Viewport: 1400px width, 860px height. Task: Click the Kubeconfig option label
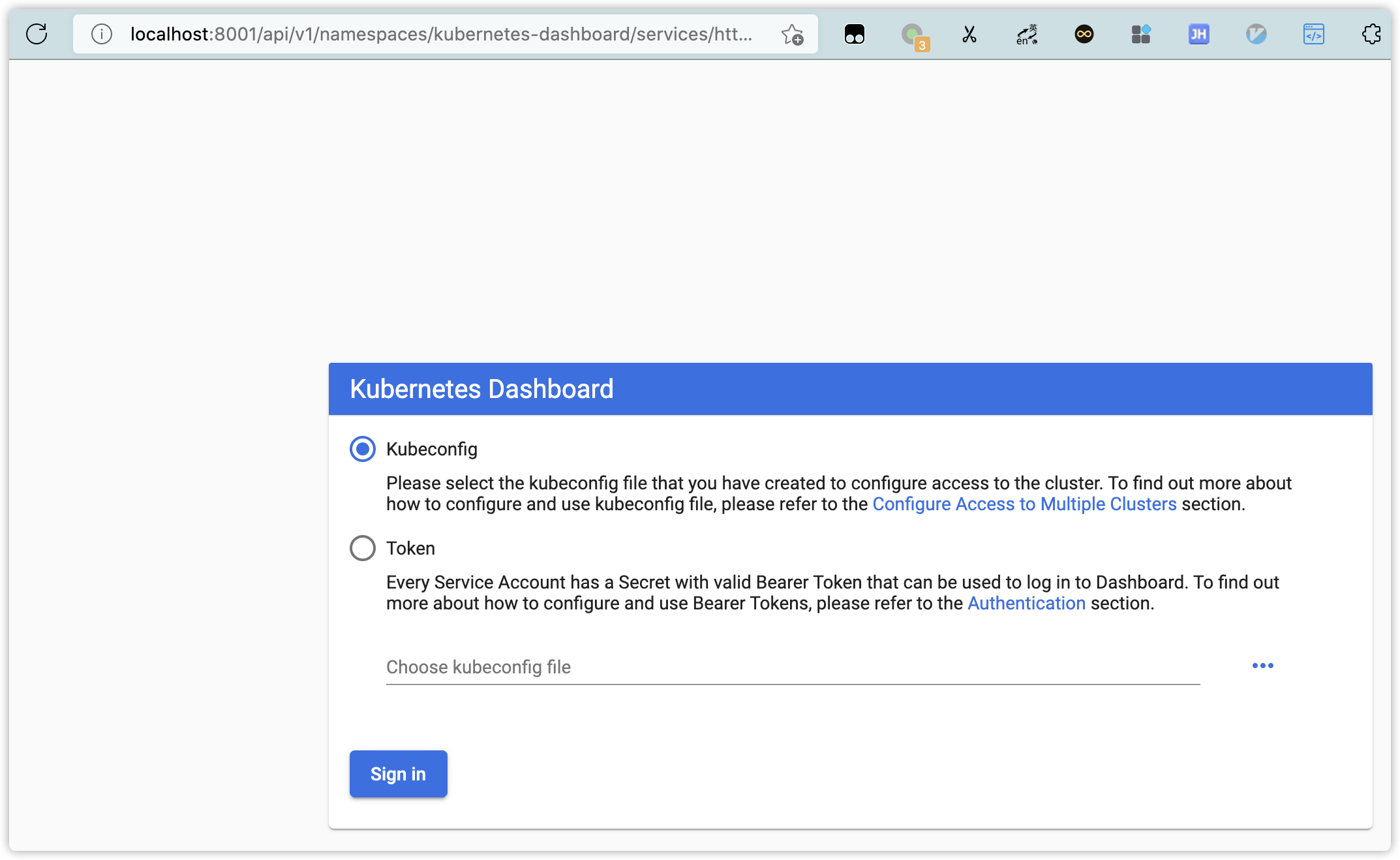click(431, 449)
